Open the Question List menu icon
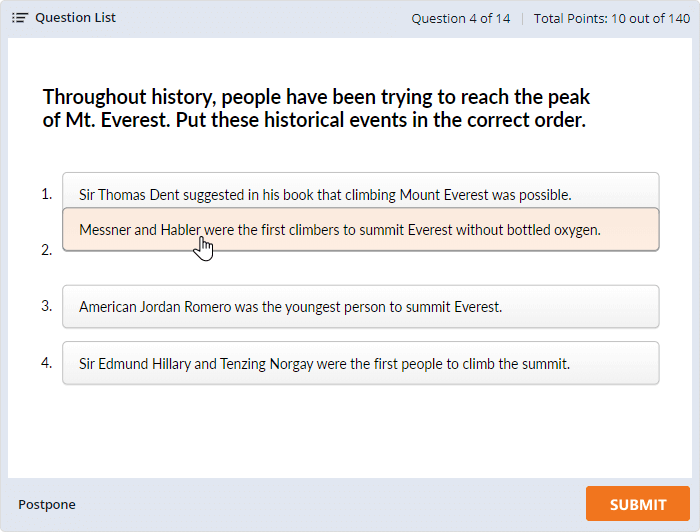This screenshot has width=700, height=532. coord(20,18)
